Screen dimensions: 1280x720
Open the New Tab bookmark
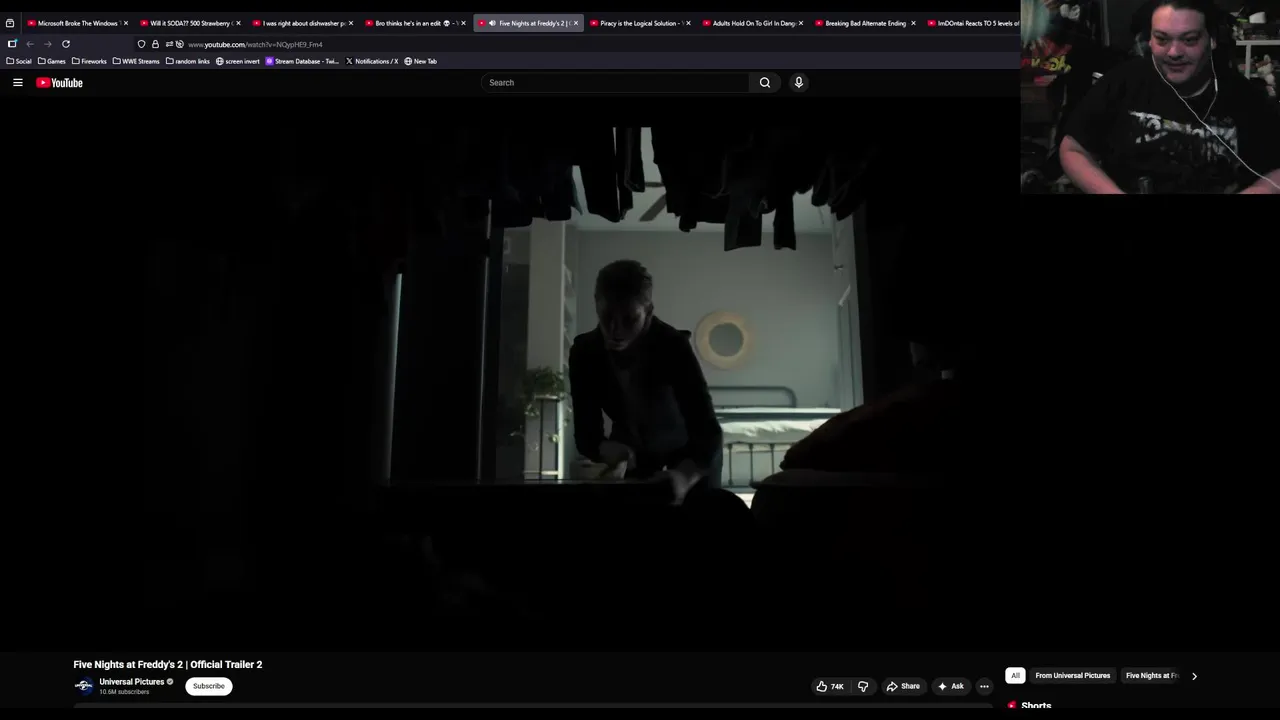[x=421, y=61]
